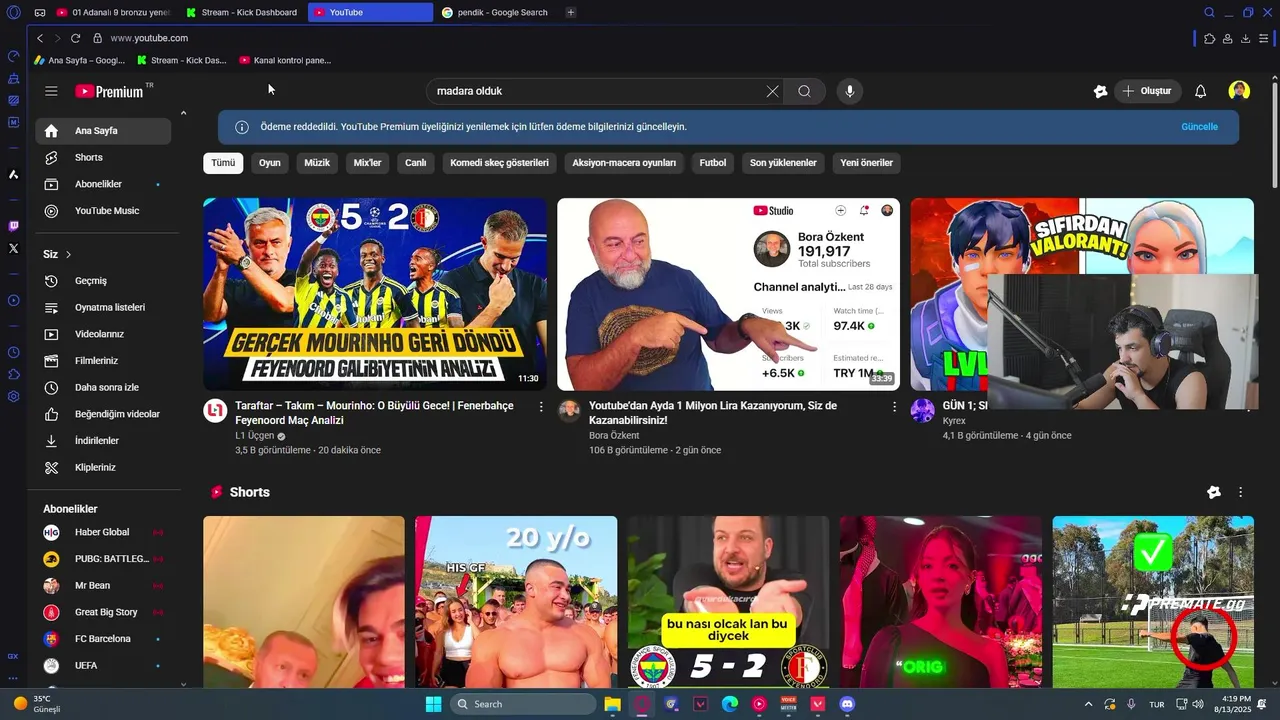The image size is (1280, 720).
Task: Open Daha sonra izle in sidebar
Action: pos(103,387)
